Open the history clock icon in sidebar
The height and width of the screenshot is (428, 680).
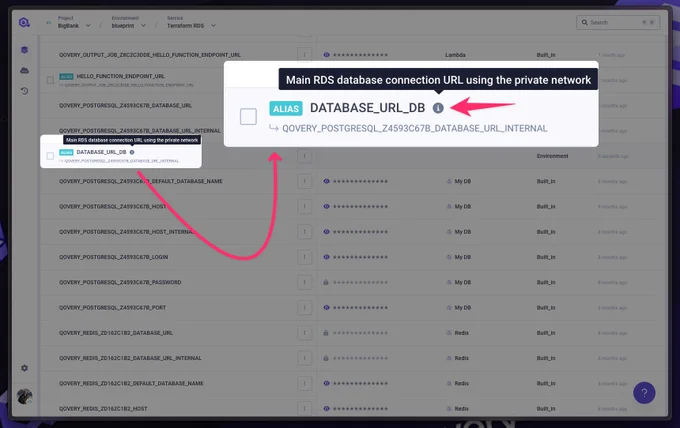24,91
